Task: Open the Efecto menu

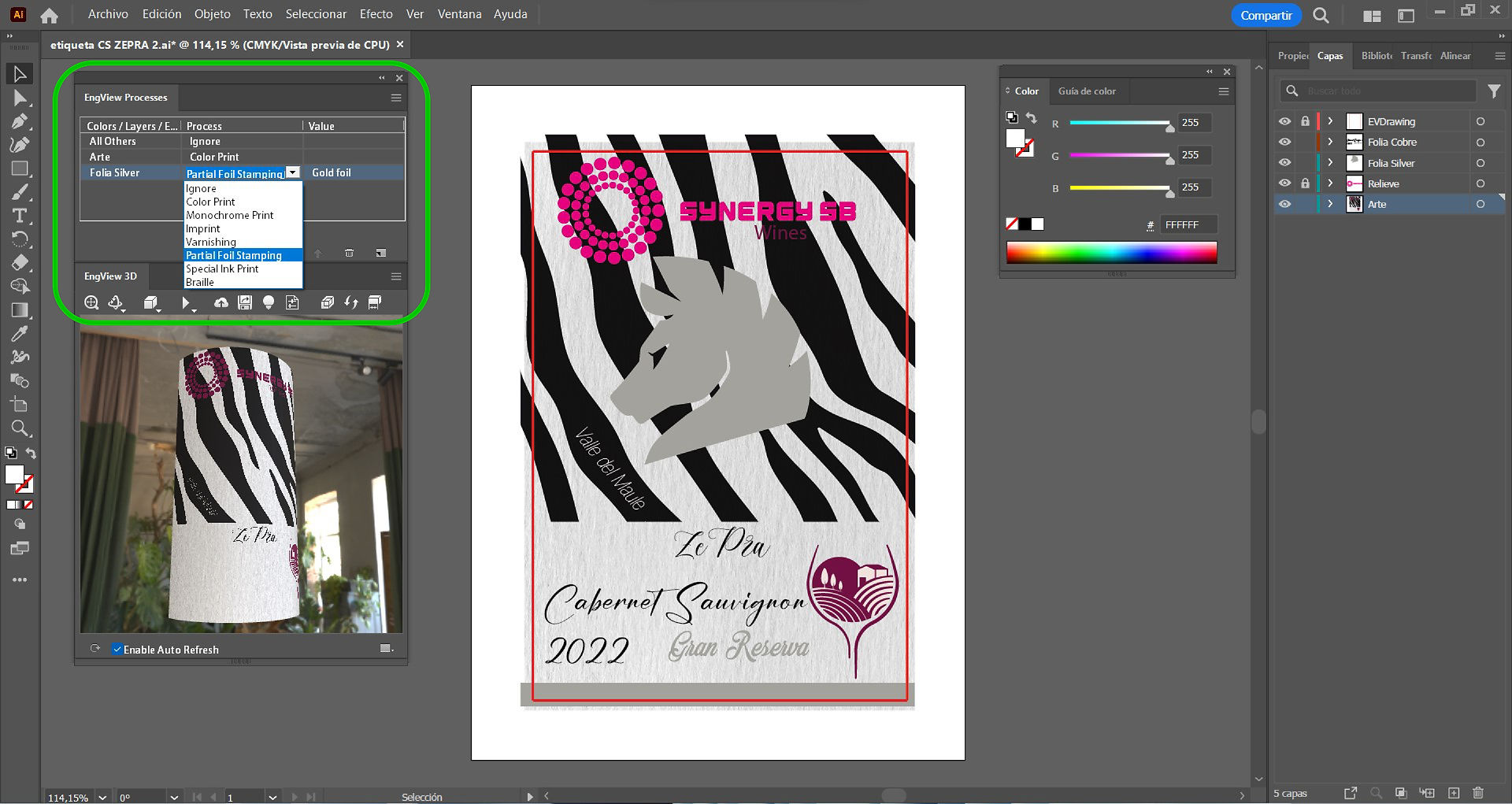Action: point(376,14)
